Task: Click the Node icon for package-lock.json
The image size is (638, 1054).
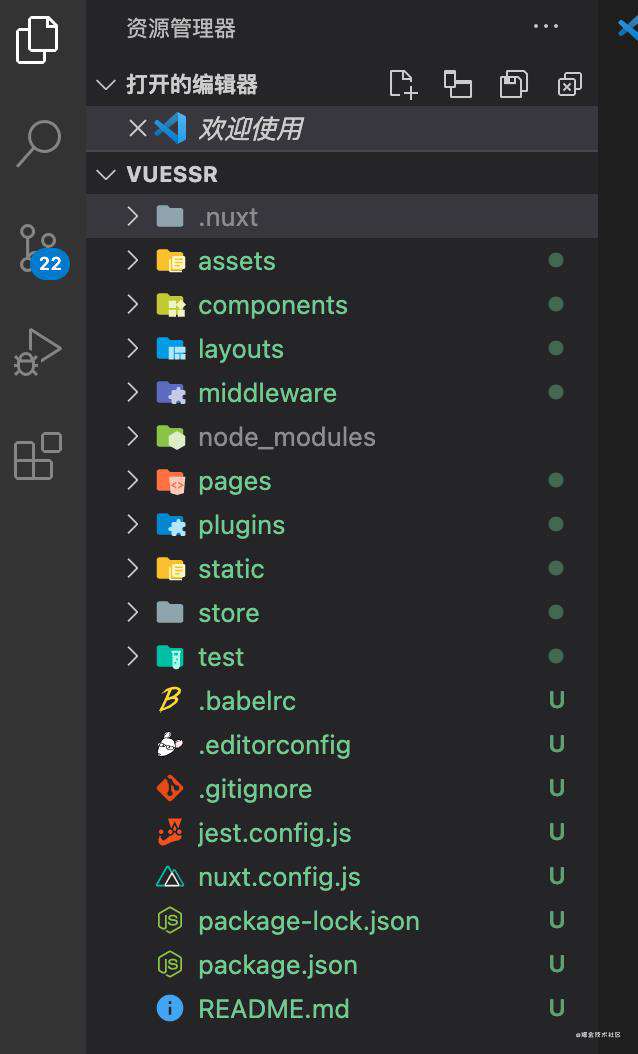Action: pyautogui.click(x=170, y=920)
